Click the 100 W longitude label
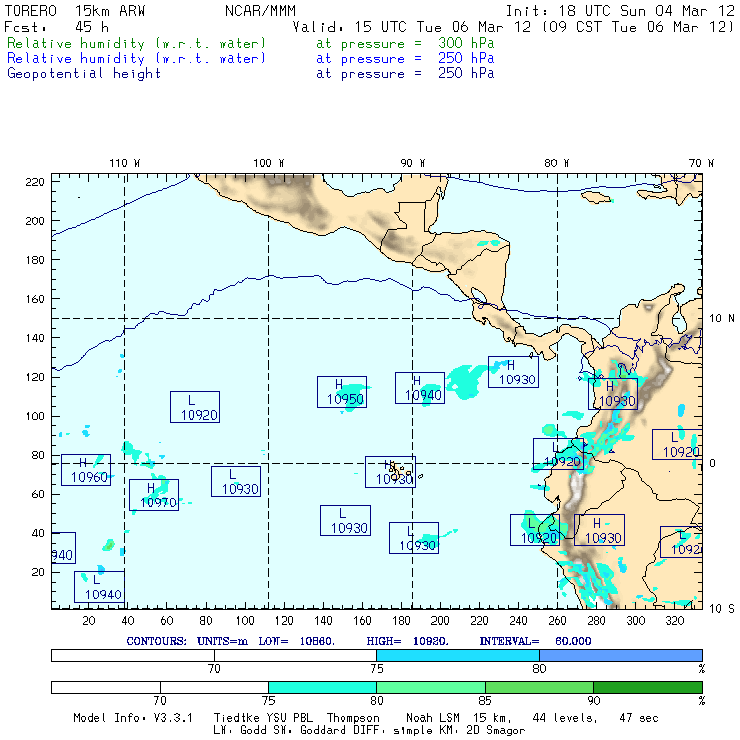This screenshot has width=740, height=740. (x=269, y=163)
